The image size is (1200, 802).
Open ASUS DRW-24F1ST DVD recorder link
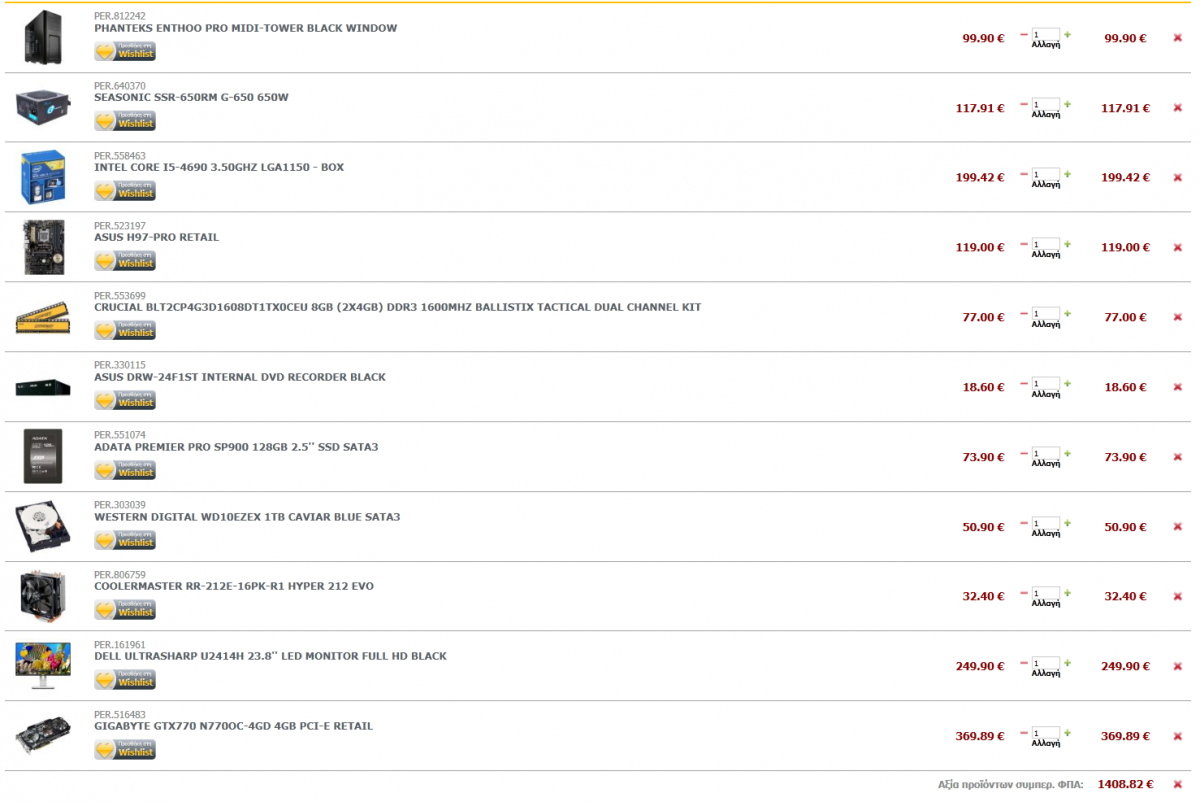(x=240, y=377)
